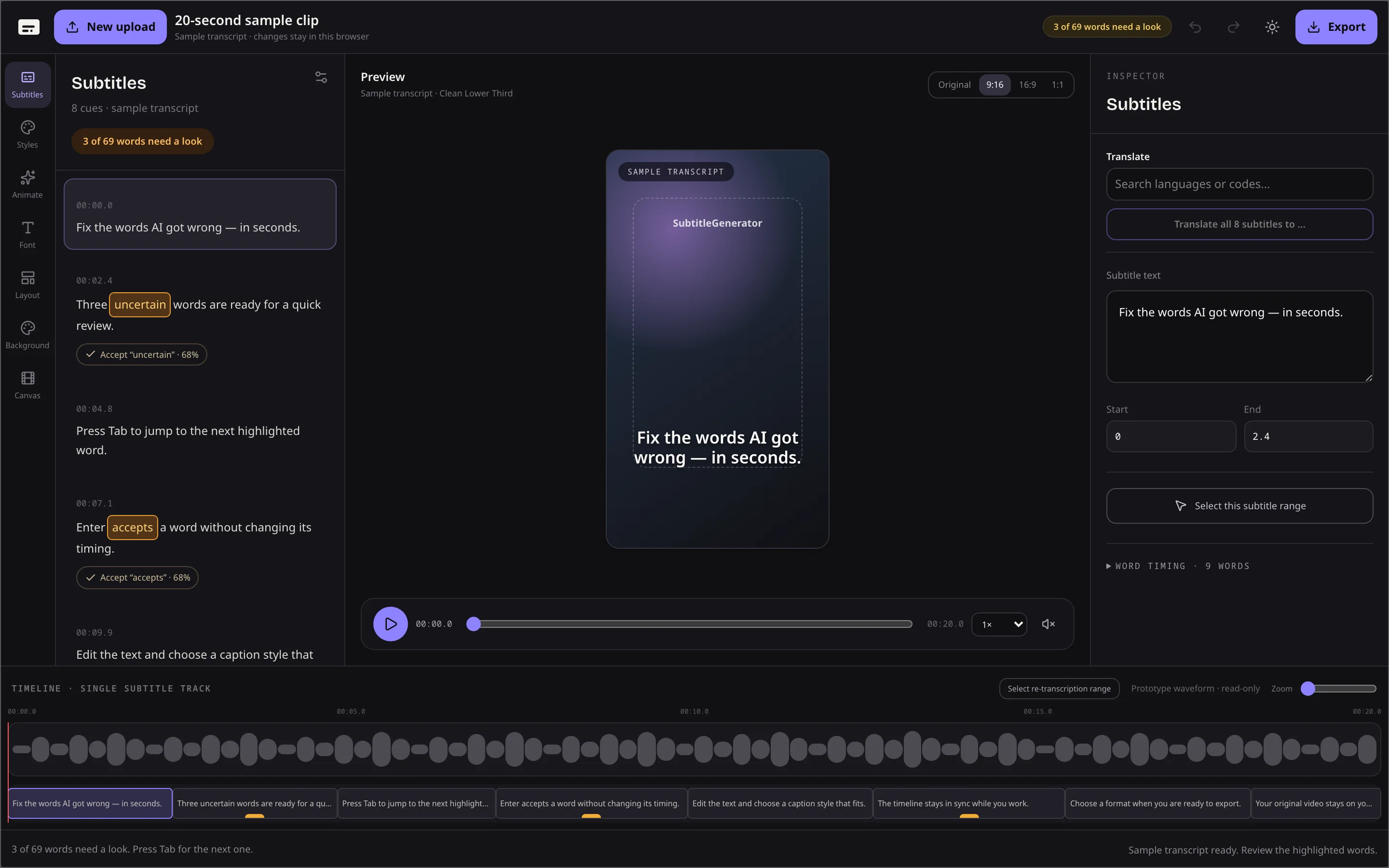Click timeline clip 'Enter accepts a word without changing'
The height and width of the screenshot is (868, 1389).
(x=591, y=804)
